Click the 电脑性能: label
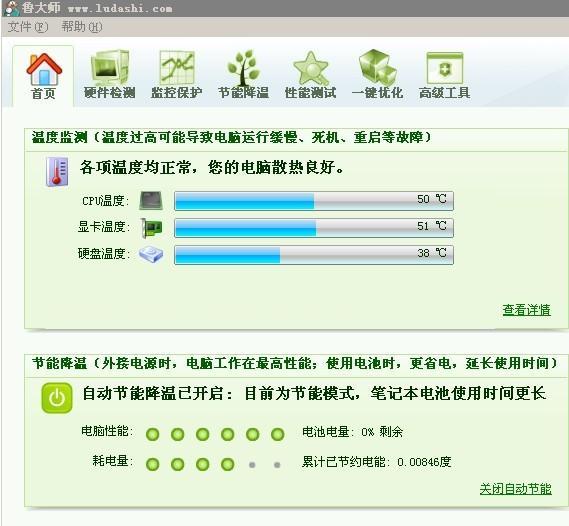The image size is (569, 526). (107, 431)
